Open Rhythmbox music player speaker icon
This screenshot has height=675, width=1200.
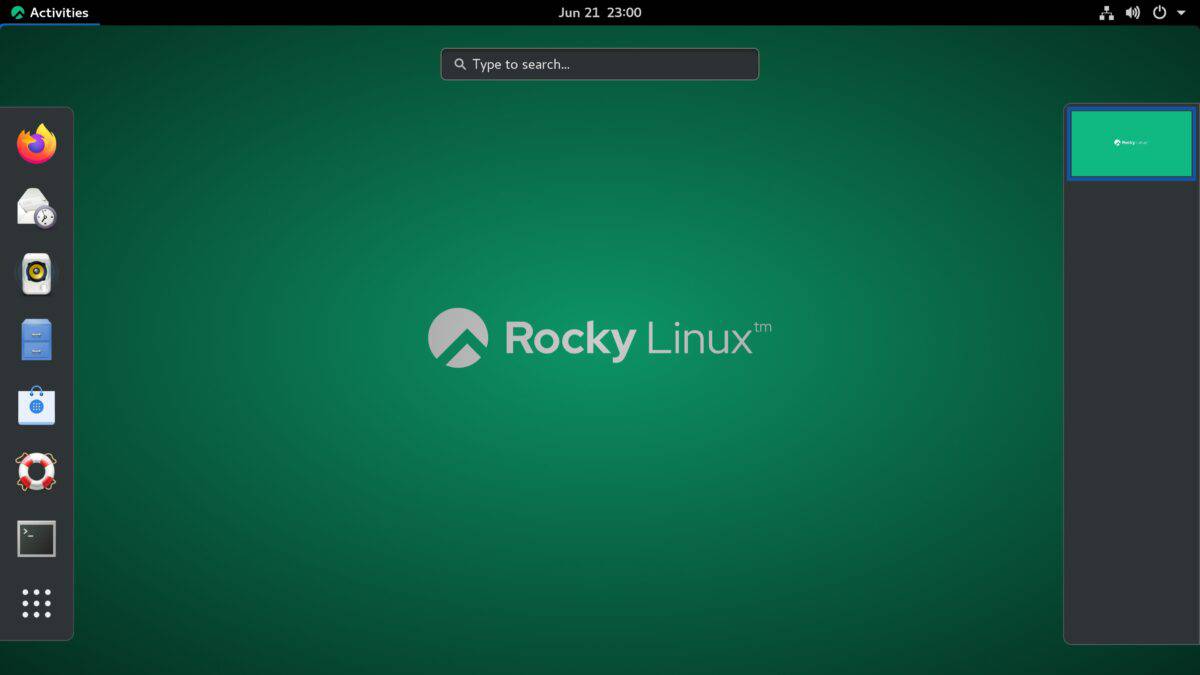pos(37,274)
